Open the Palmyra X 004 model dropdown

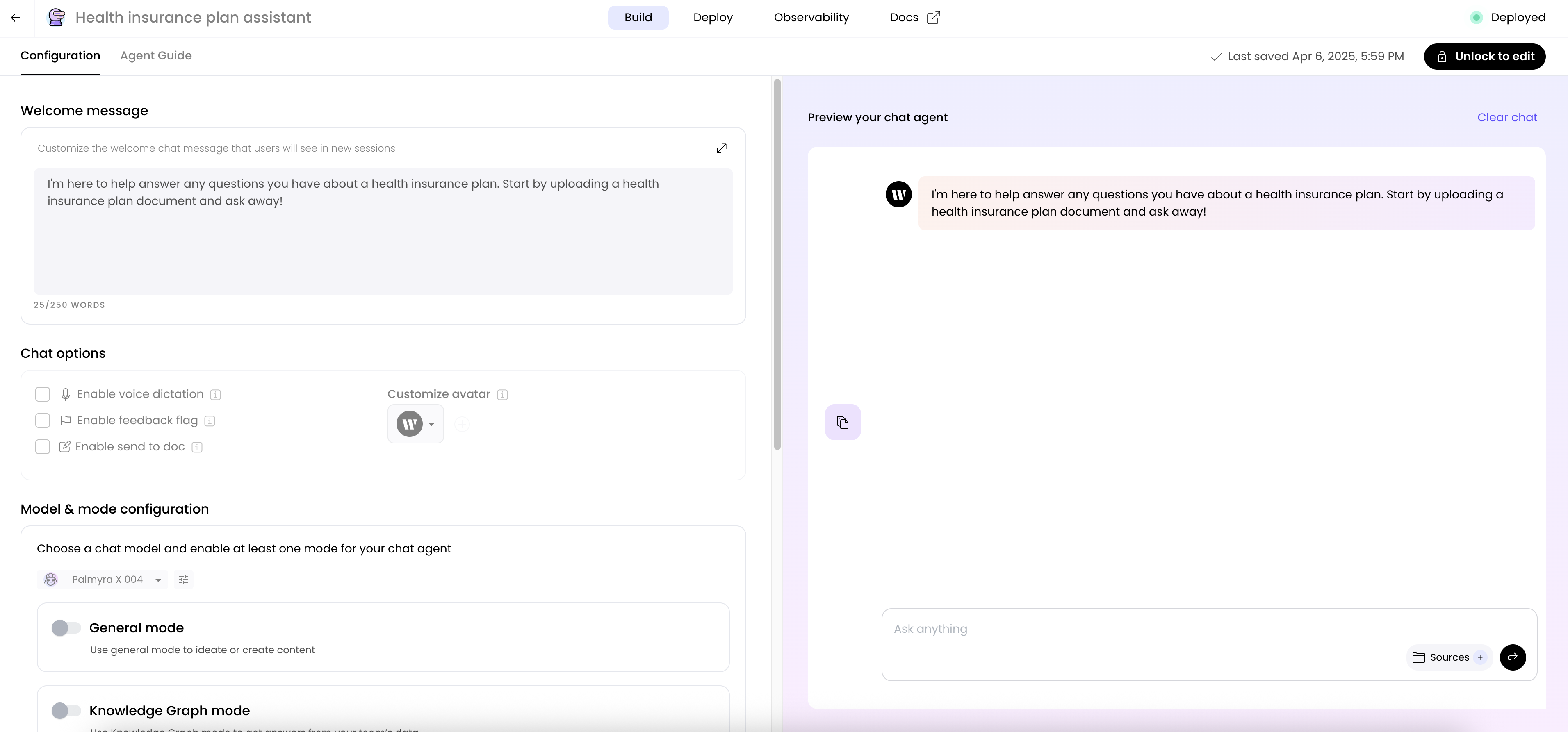pyautogui.click(x=102, y=580)
